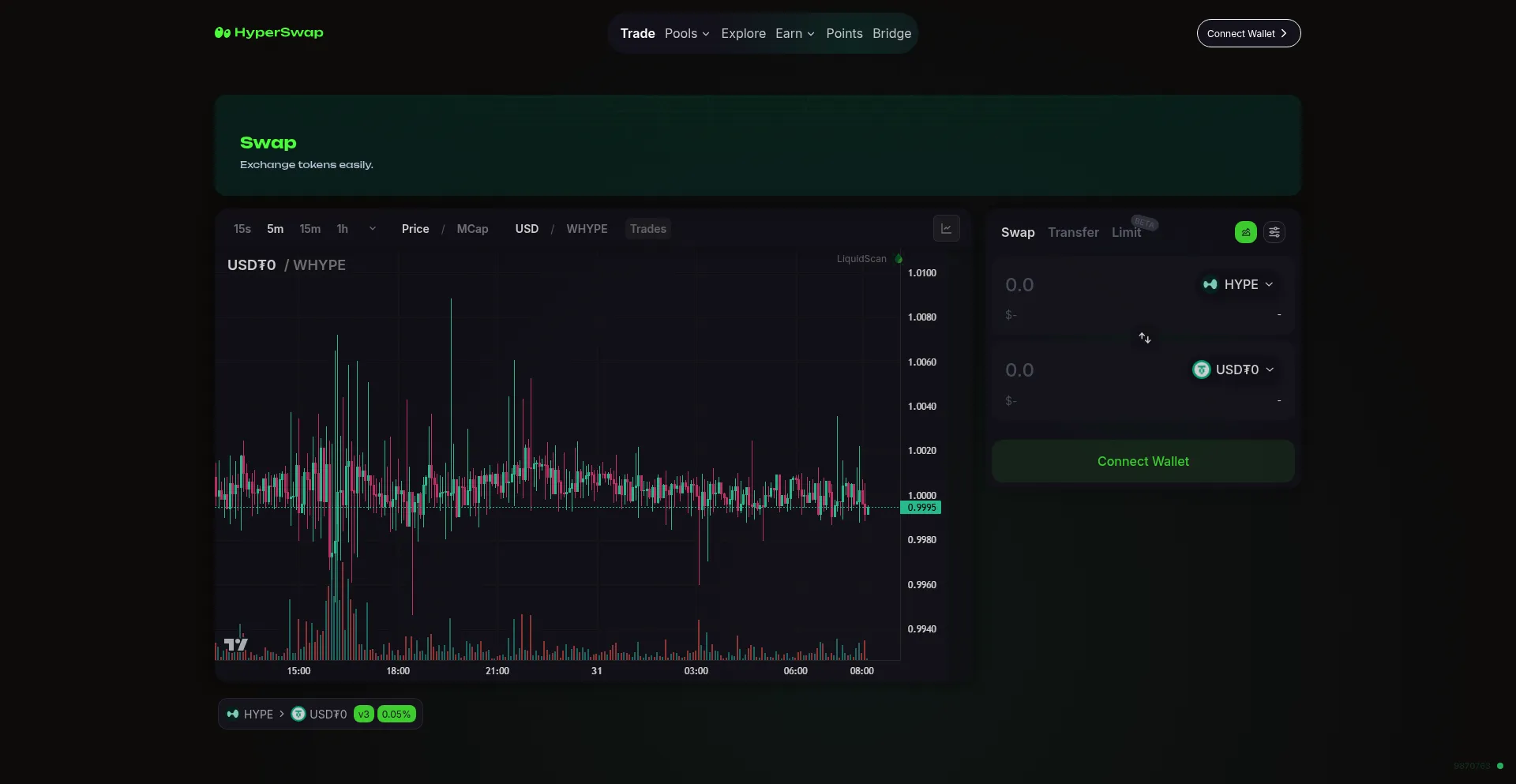Click the v3 pool version badge

[363, 714]
